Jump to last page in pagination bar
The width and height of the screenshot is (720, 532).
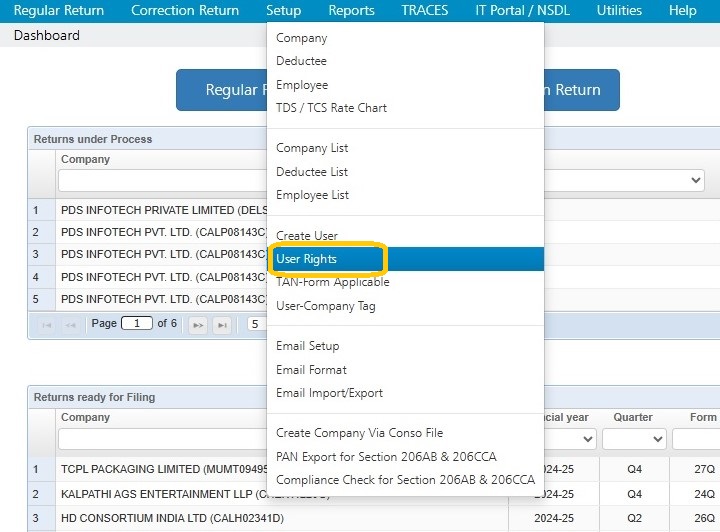(x=222, y=325)
